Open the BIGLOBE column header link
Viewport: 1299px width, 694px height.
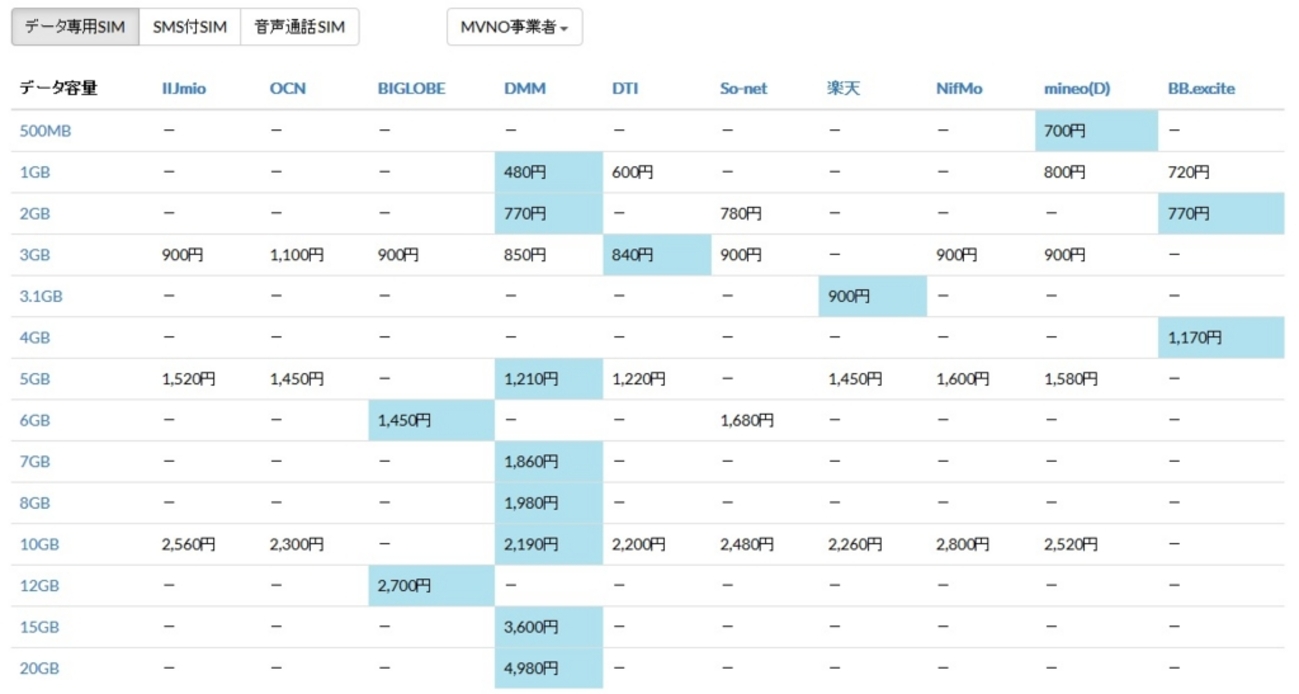(411, 88)
